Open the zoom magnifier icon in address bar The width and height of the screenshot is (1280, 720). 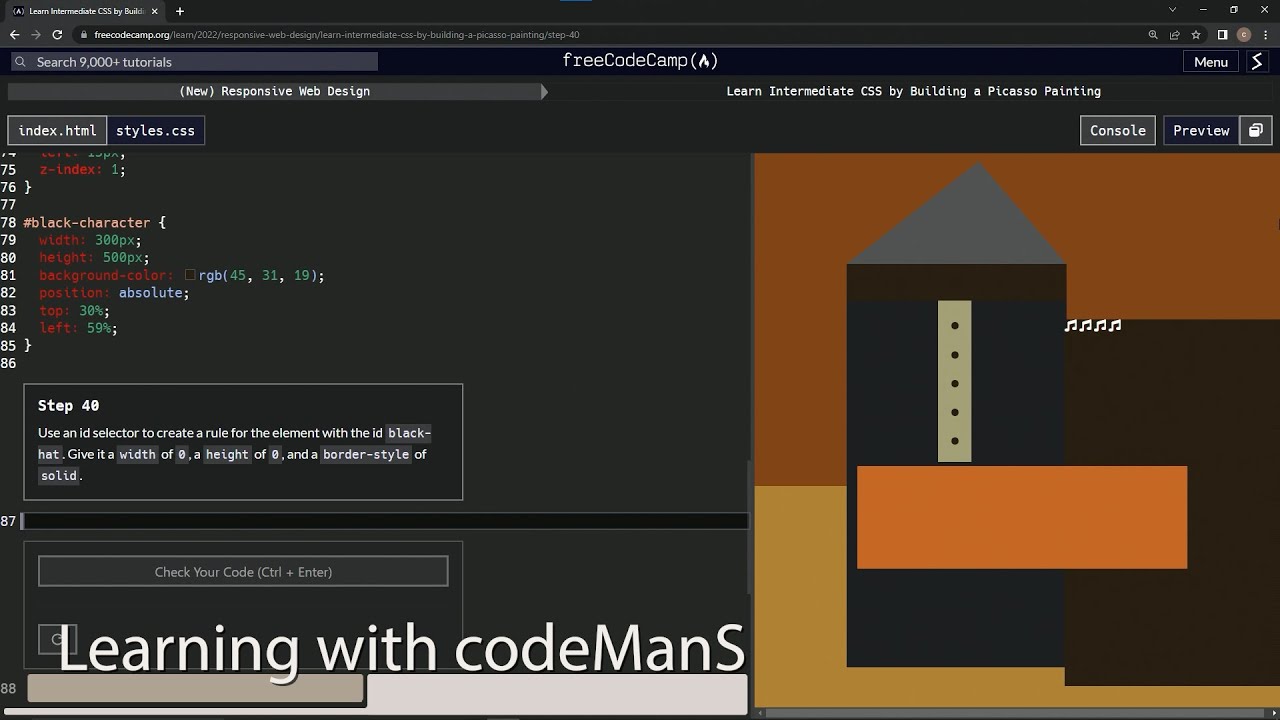(x=1153, y=35)
